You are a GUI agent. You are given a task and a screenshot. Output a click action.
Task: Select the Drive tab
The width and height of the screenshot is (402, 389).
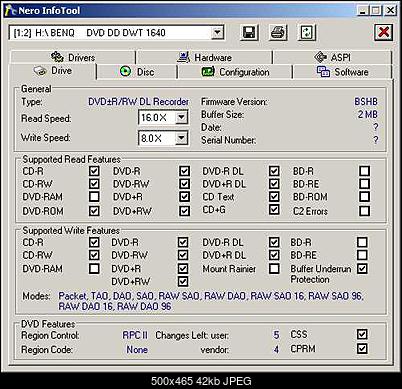53,71
